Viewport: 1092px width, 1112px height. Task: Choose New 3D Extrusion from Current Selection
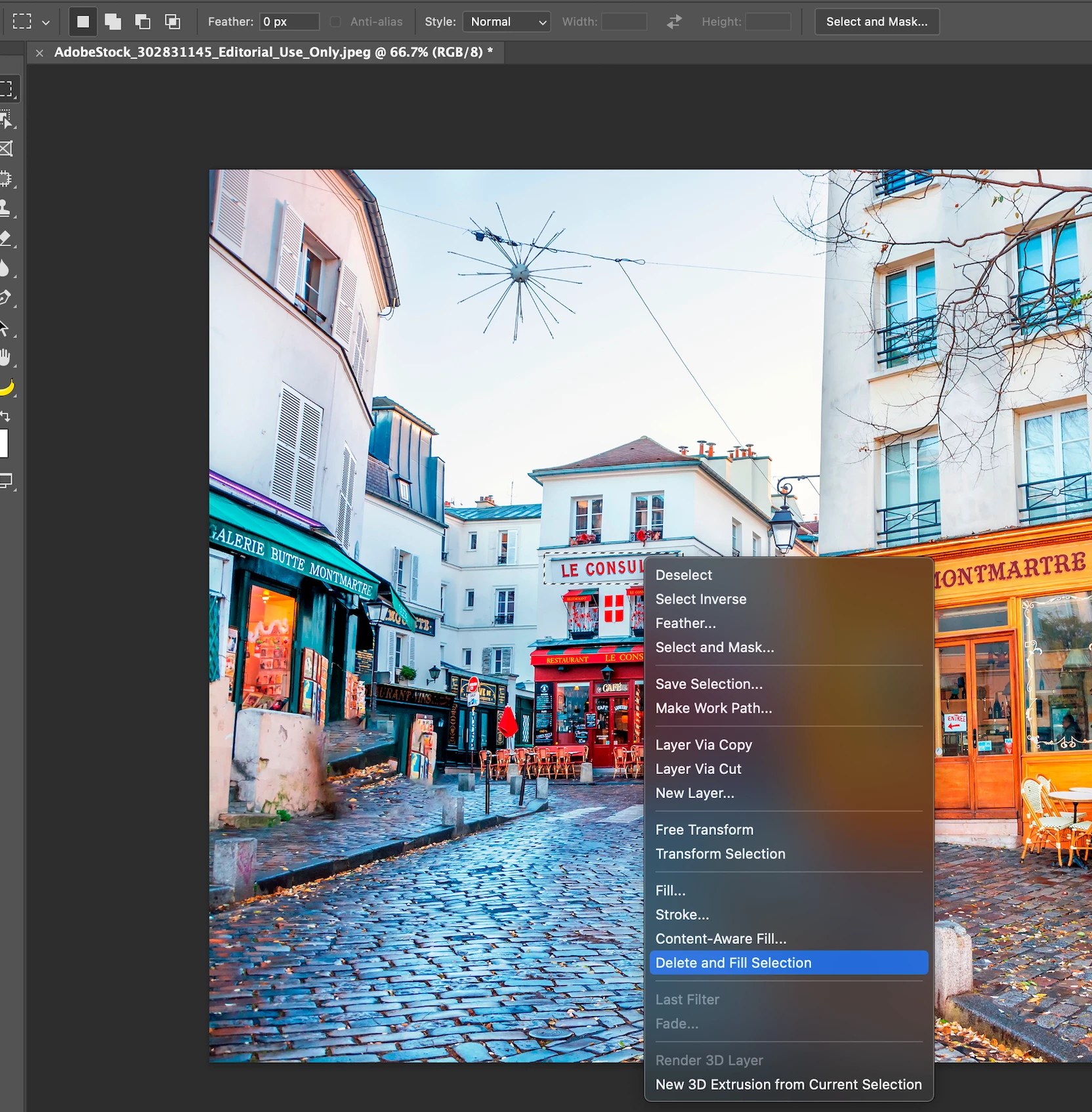click(x=789, y=1084)
